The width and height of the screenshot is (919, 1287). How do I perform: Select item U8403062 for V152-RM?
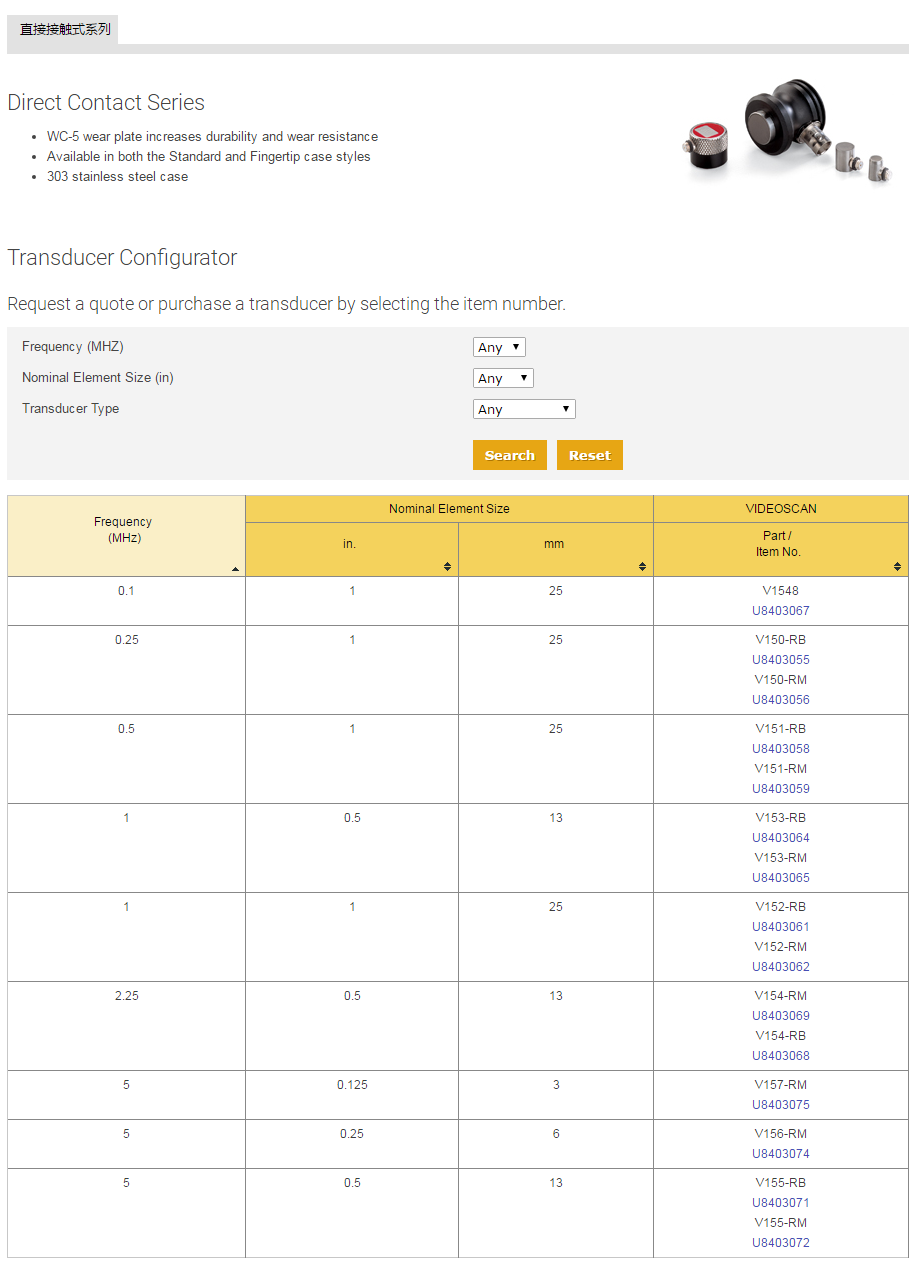pos(780,967)
